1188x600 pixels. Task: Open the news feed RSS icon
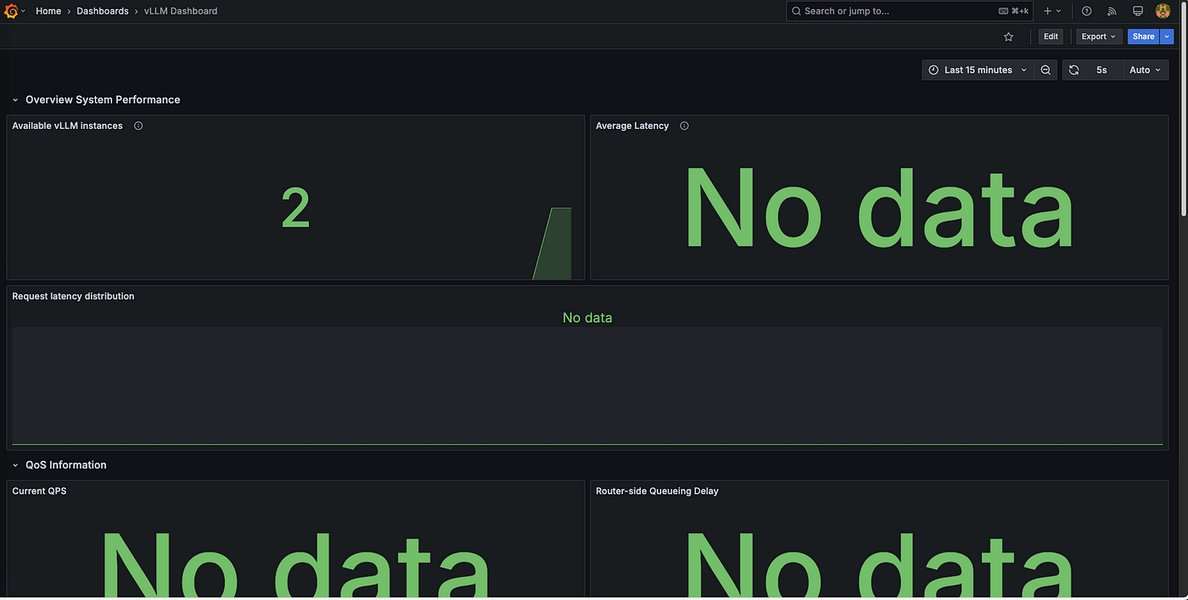click(x=1112, y=11)
